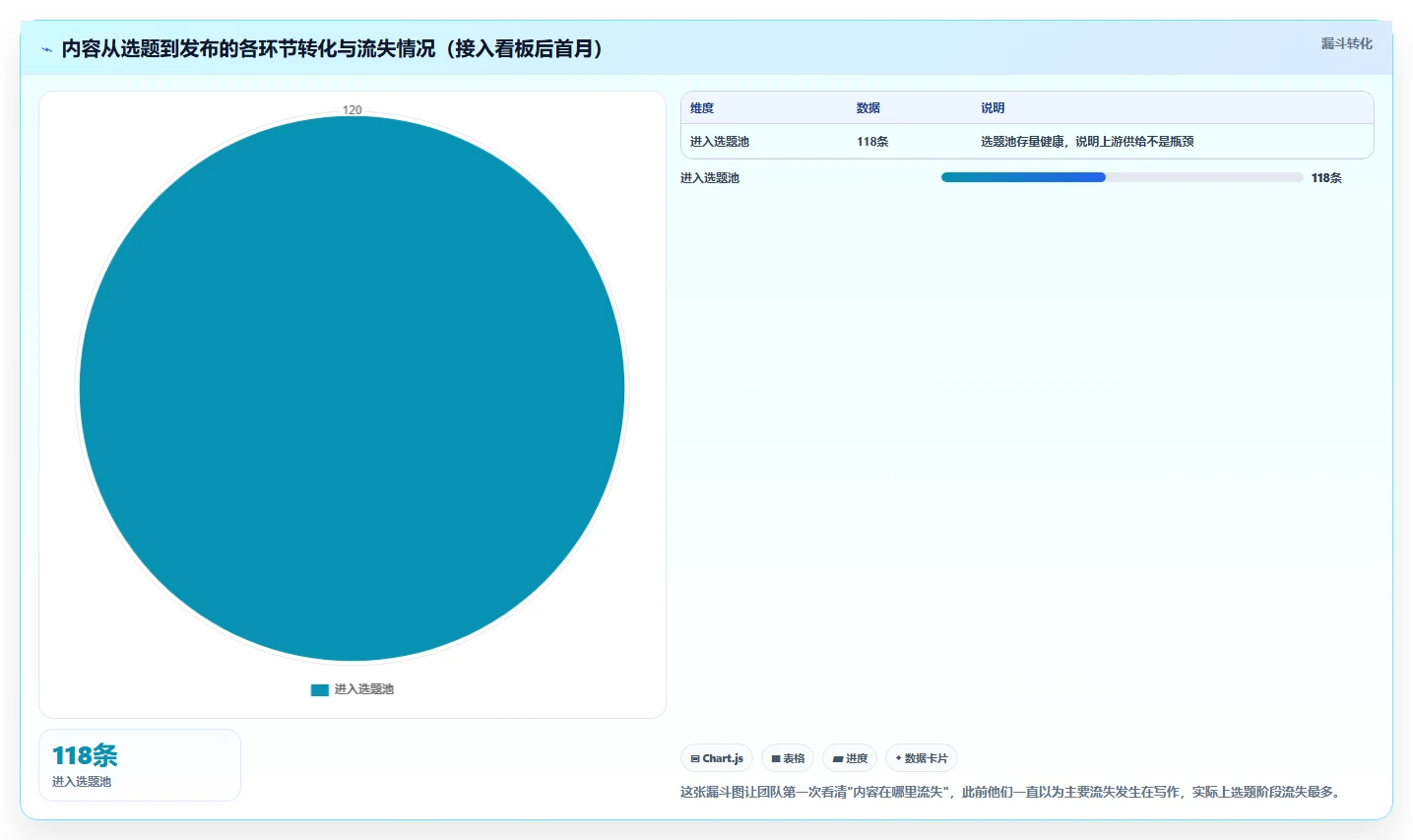Viewport: 1413px width, 840px height.
Task: Select the Chart.js tag chip
Action: [x=717, y=758]
